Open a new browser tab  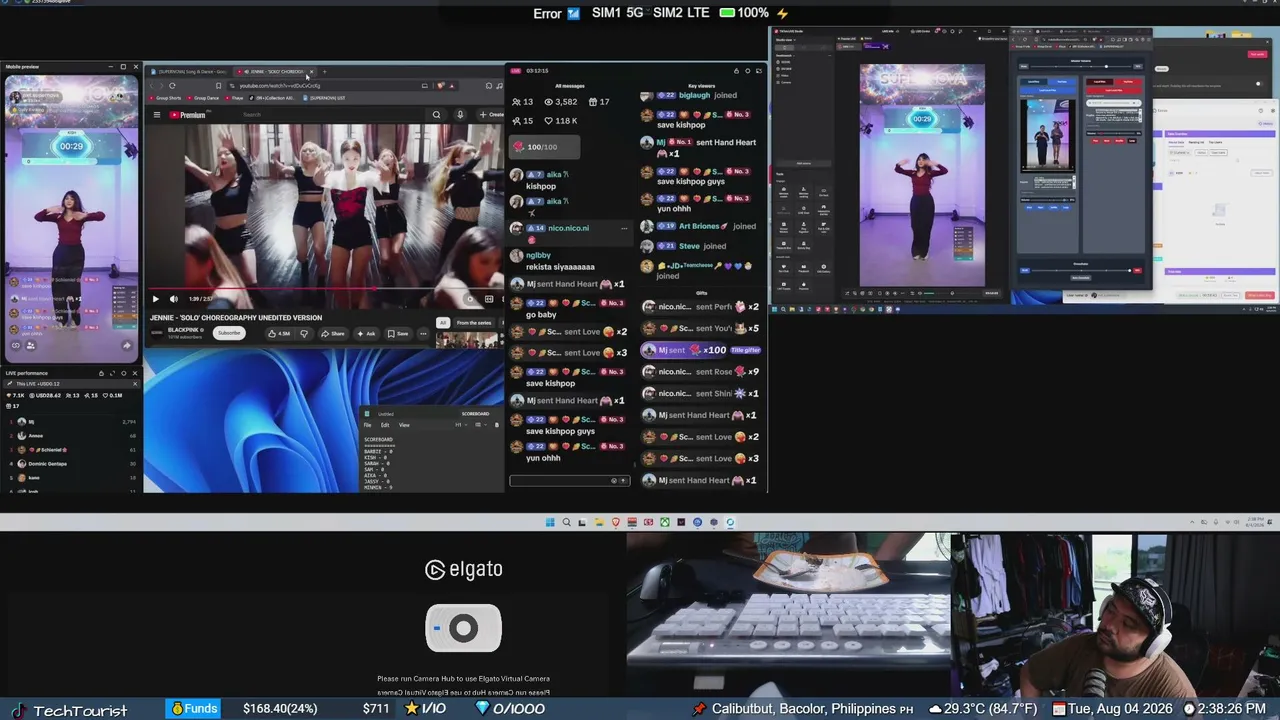tap(324, 72)
